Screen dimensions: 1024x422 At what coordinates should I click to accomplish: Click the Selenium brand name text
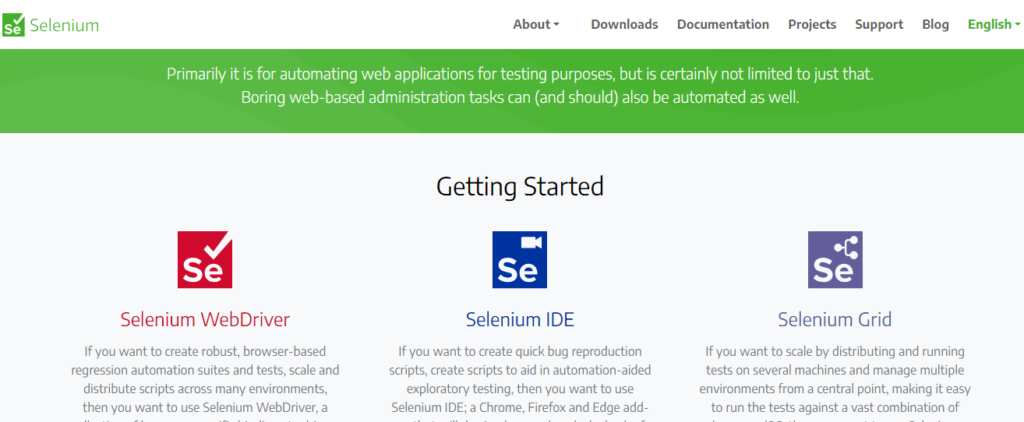[x=65, y=25]
